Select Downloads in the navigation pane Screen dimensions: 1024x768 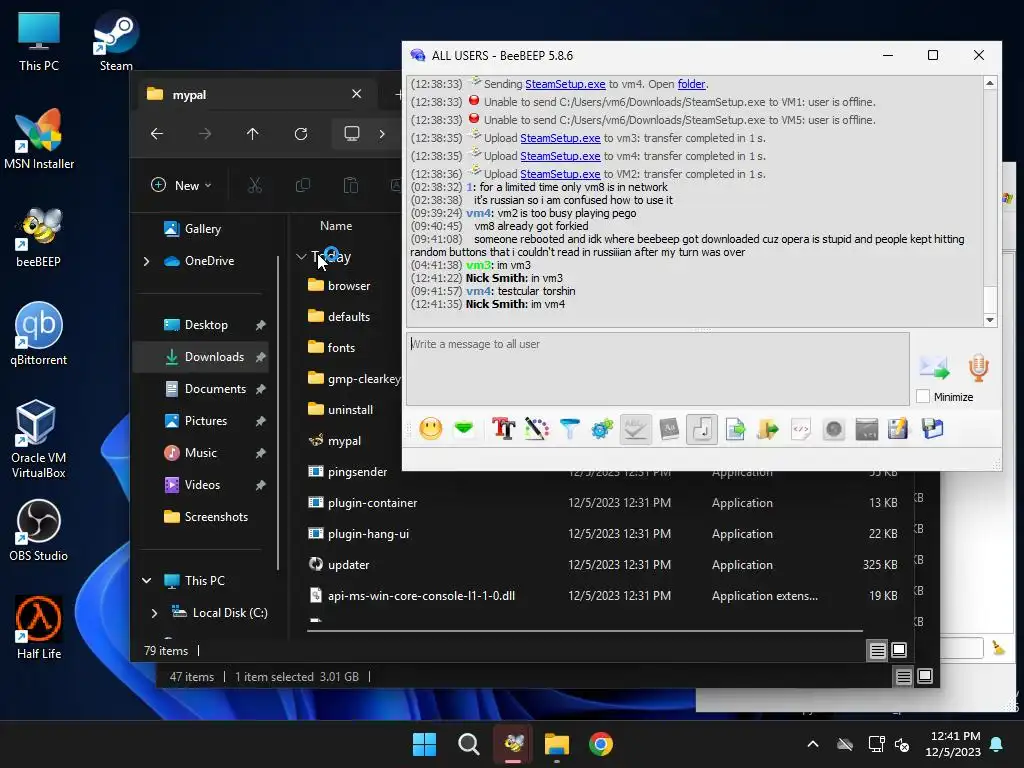click(202, 357)
